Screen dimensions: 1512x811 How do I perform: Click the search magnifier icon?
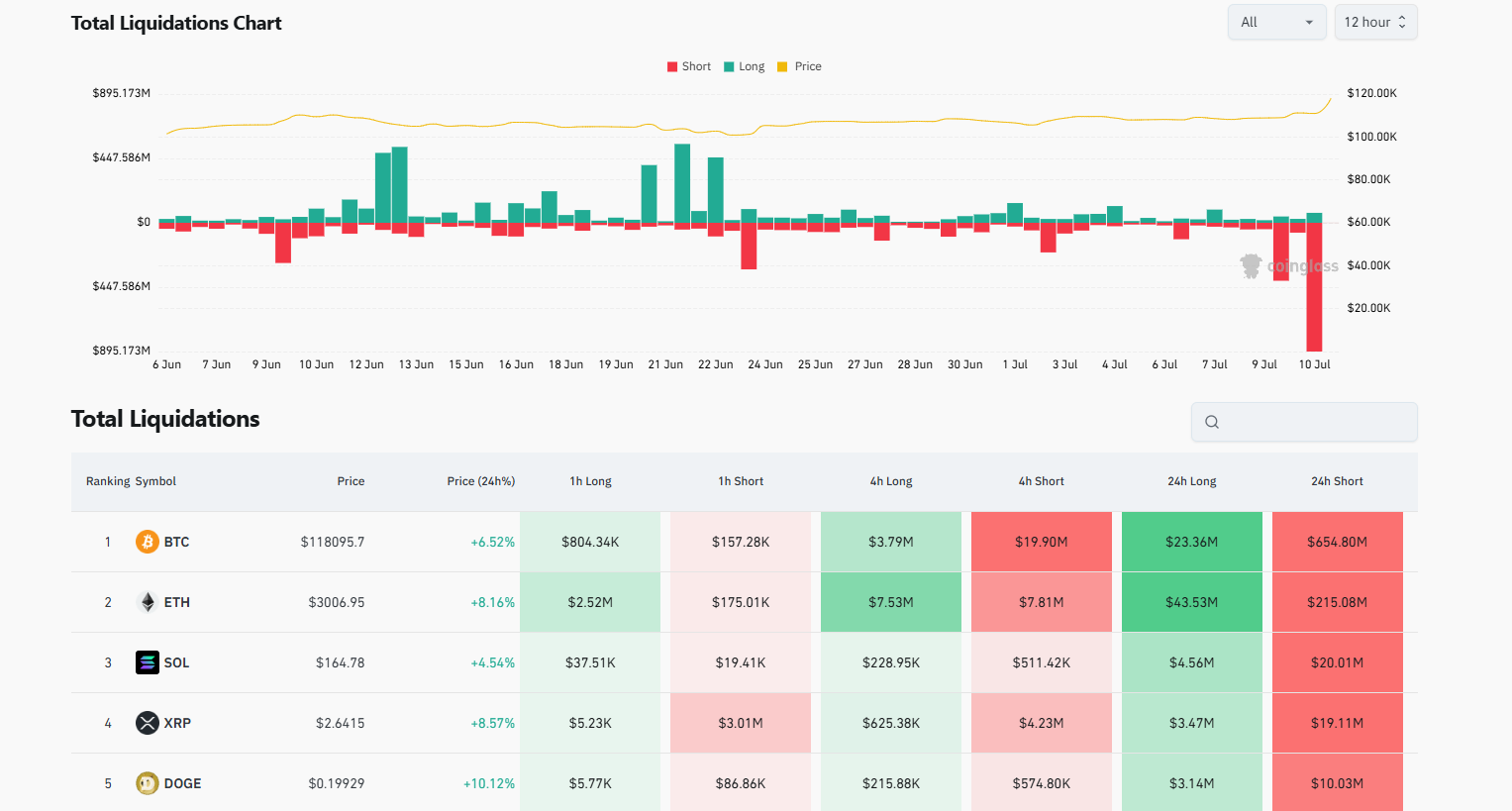[1212, 422]
